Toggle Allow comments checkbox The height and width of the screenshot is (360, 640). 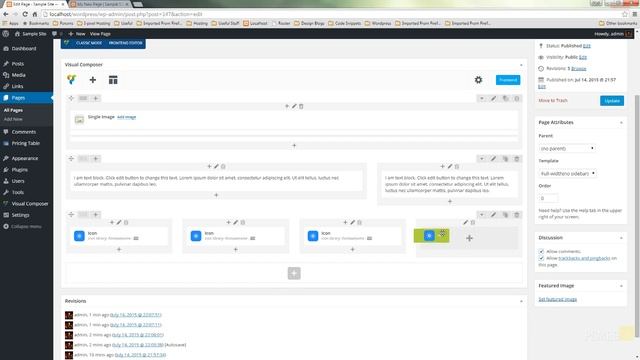(x=541, y=251)
